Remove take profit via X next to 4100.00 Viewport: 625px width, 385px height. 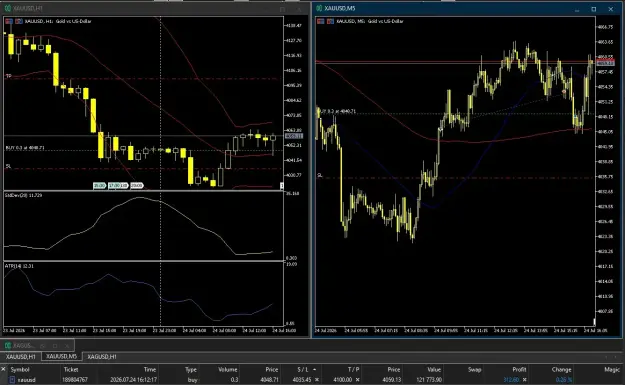tap(358, 380)
